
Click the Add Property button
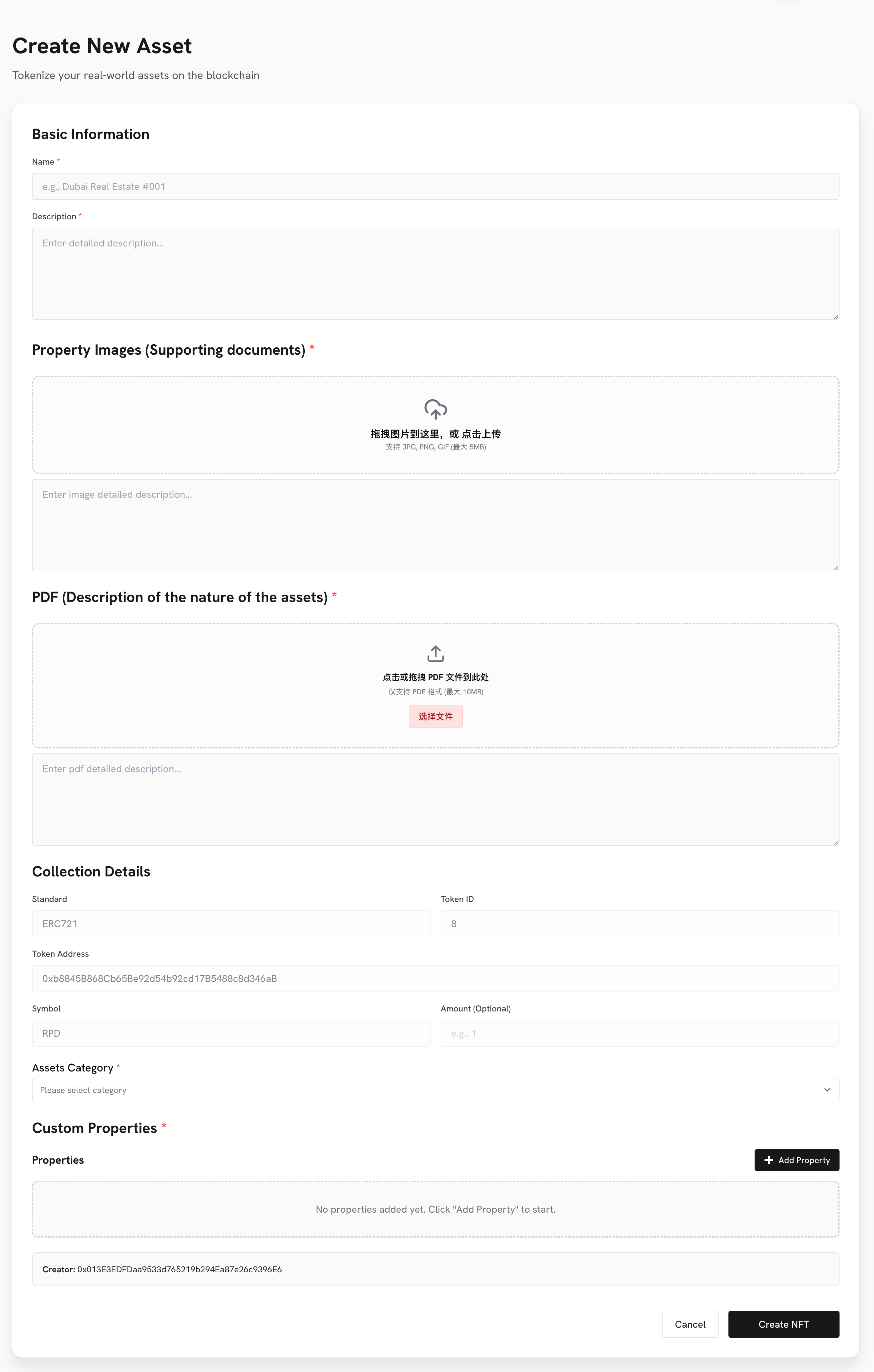pyautogui.click(x=796, y=1160)
